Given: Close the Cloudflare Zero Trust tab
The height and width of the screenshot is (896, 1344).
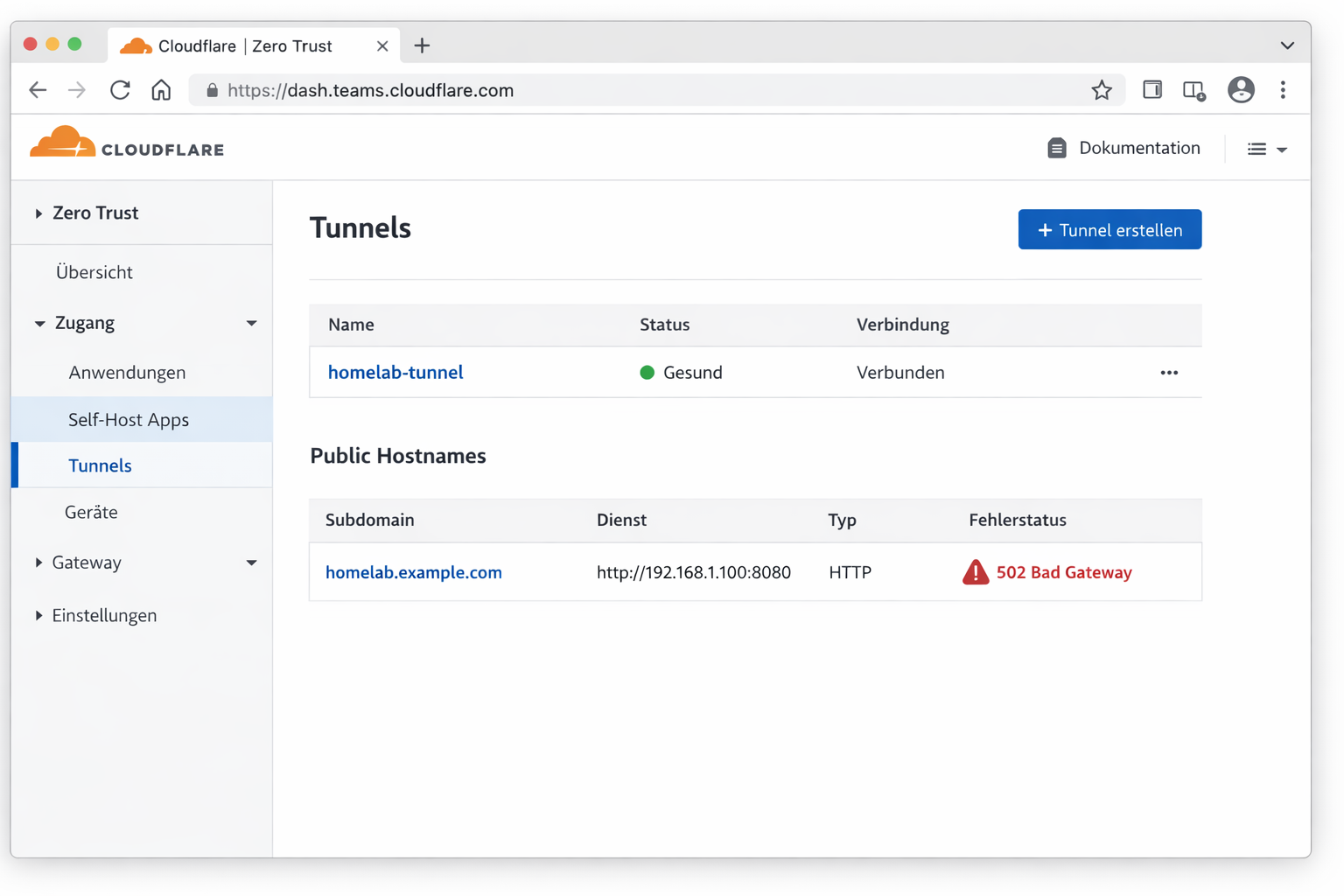Looking at the screenshot, I should pyautogui.click(x=382, y=46).
